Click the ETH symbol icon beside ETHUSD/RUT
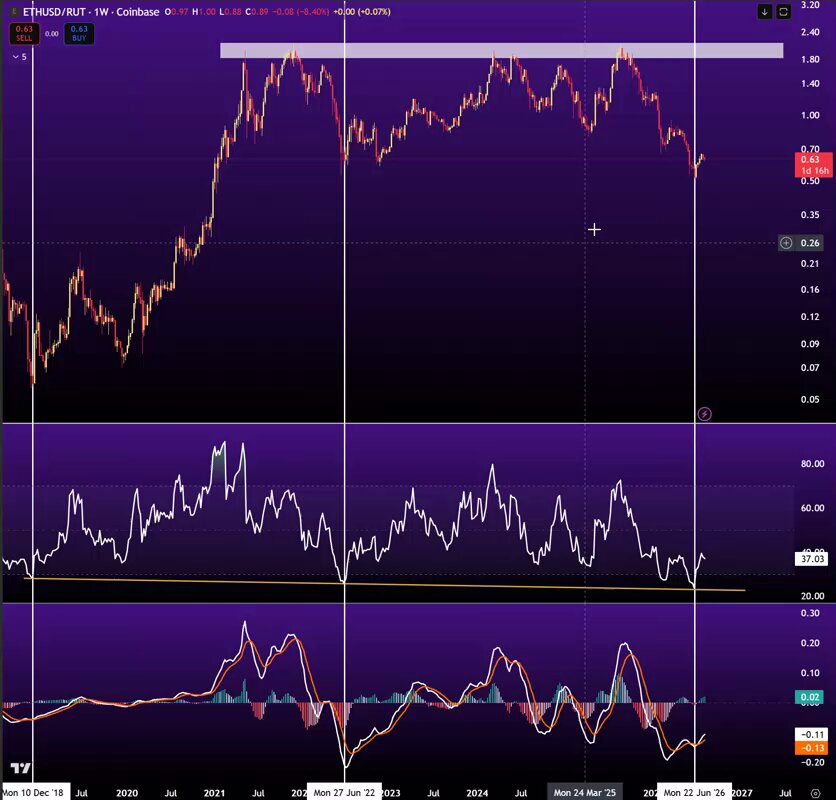The image size is (836, 800). 14,12
